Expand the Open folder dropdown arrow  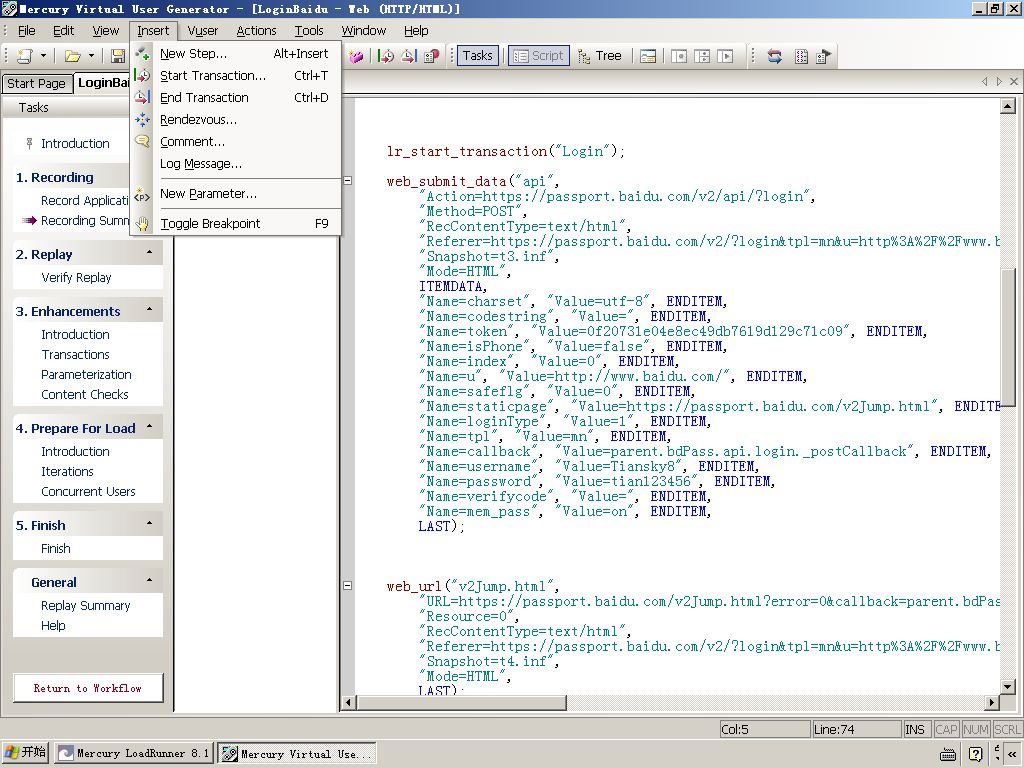pos(91,56)
